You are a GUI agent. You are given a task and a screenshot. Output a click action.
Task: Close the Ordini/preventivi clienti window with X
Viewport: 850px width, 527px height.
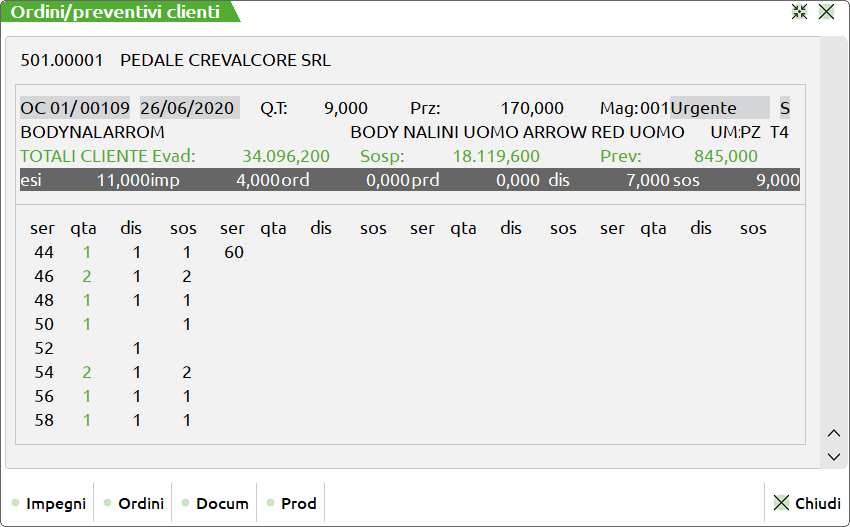pyautogui.click(x=826, y=12)
